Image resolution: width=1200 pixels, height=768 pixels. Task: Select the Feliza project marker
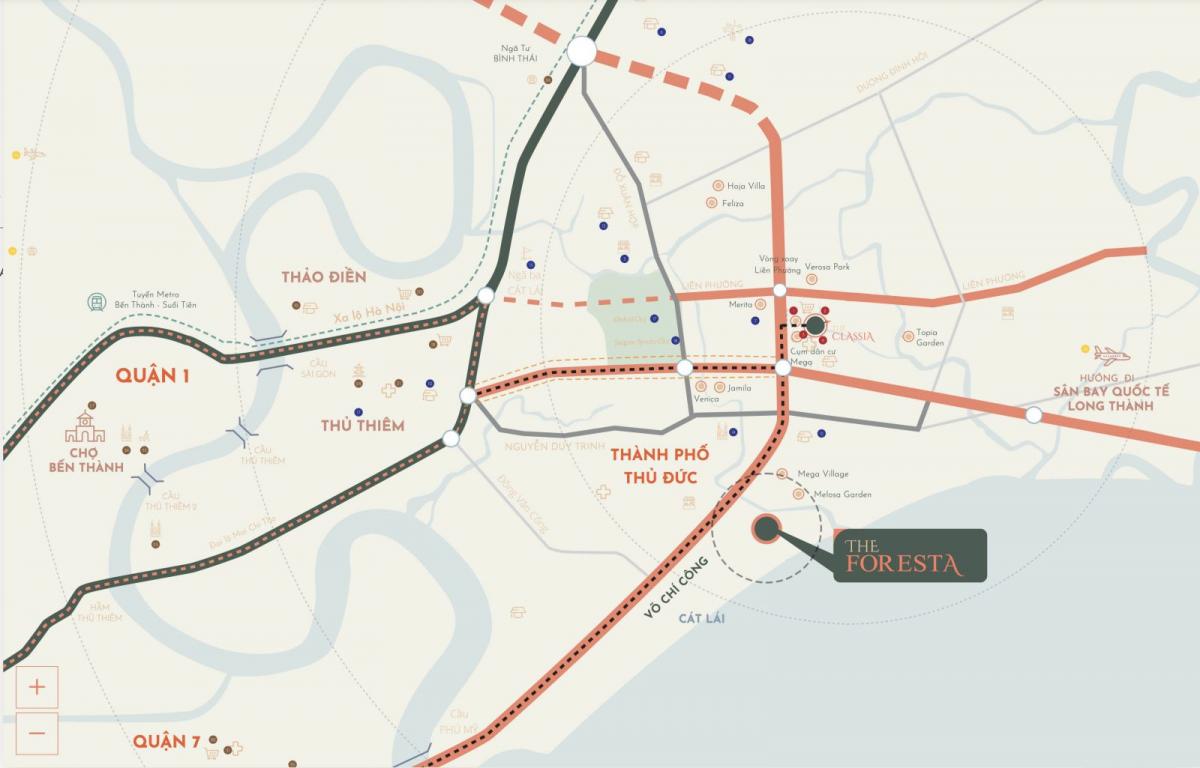click(x=712, y=202)
